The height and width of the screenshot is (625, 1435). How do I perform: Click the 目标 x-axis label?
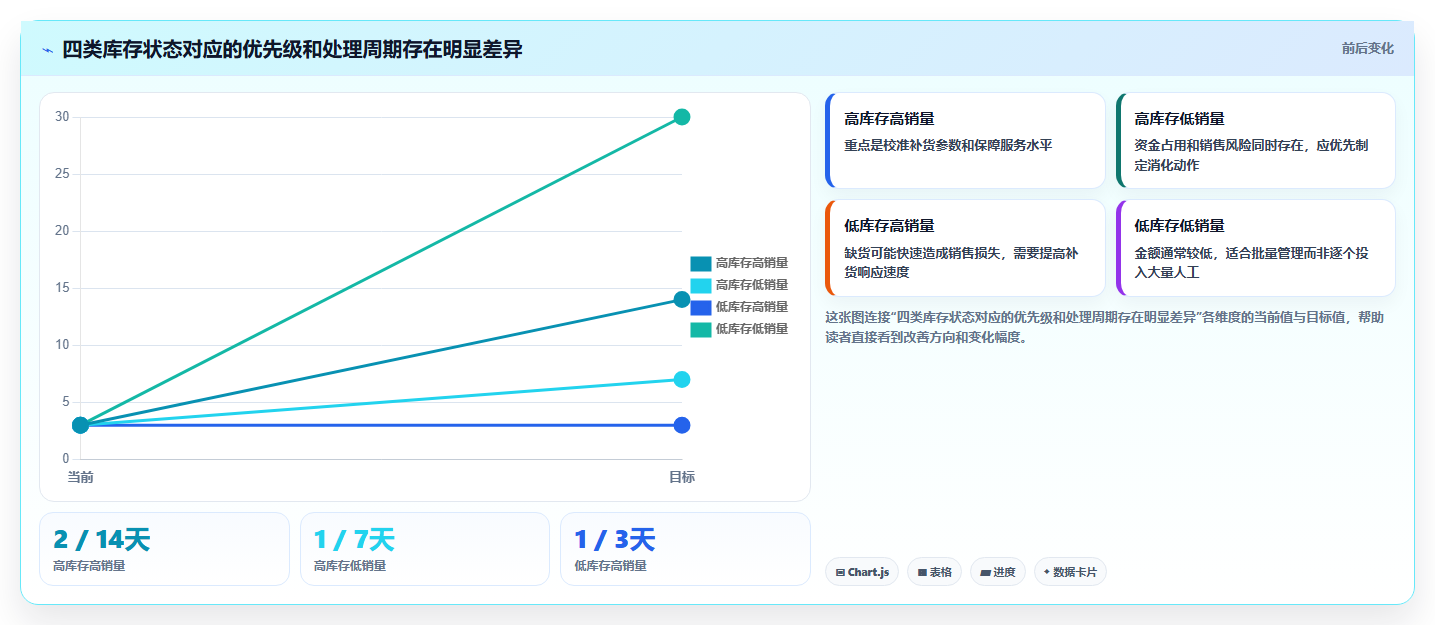point(682,478)
